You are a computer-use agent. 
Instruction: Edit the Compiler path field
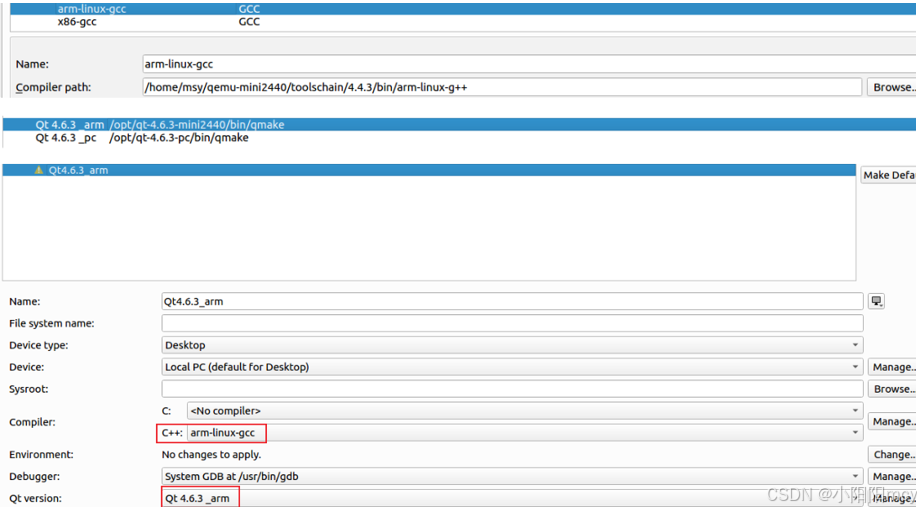[x=502, y=87]
